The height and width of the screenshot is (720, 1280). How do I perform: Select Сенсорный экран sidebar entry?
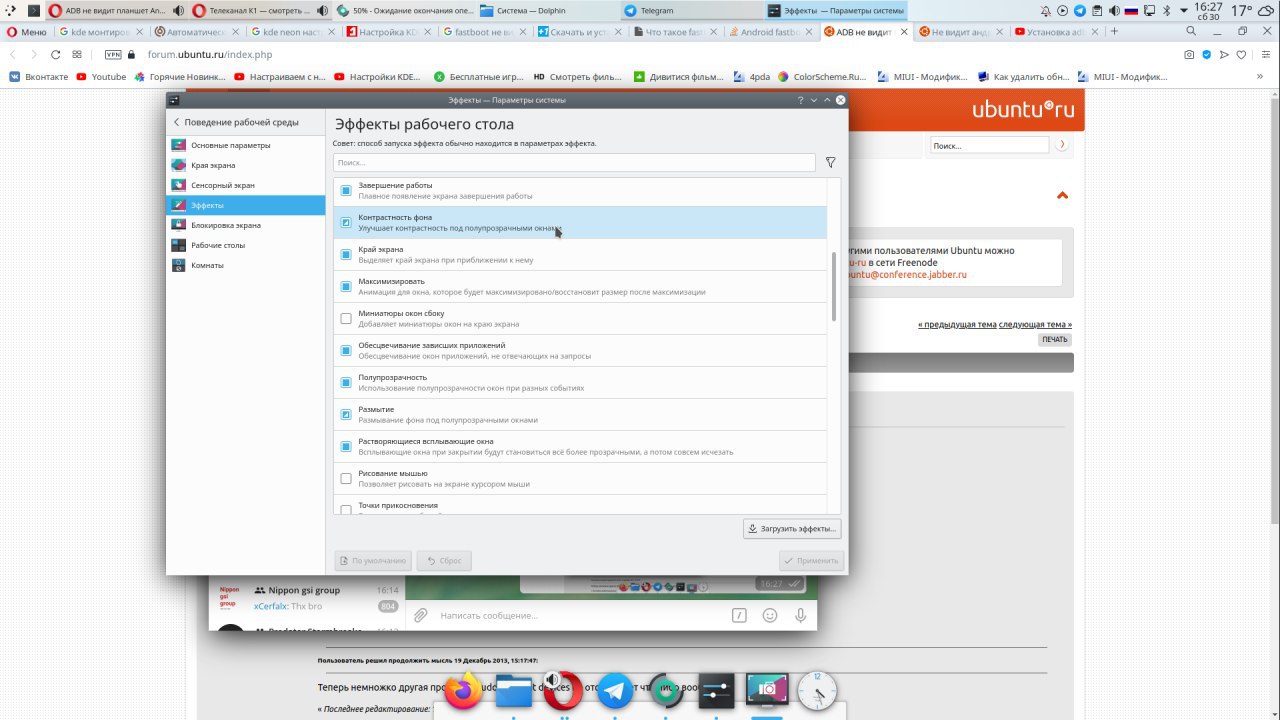pyautogui.click(x=246, y=185)
